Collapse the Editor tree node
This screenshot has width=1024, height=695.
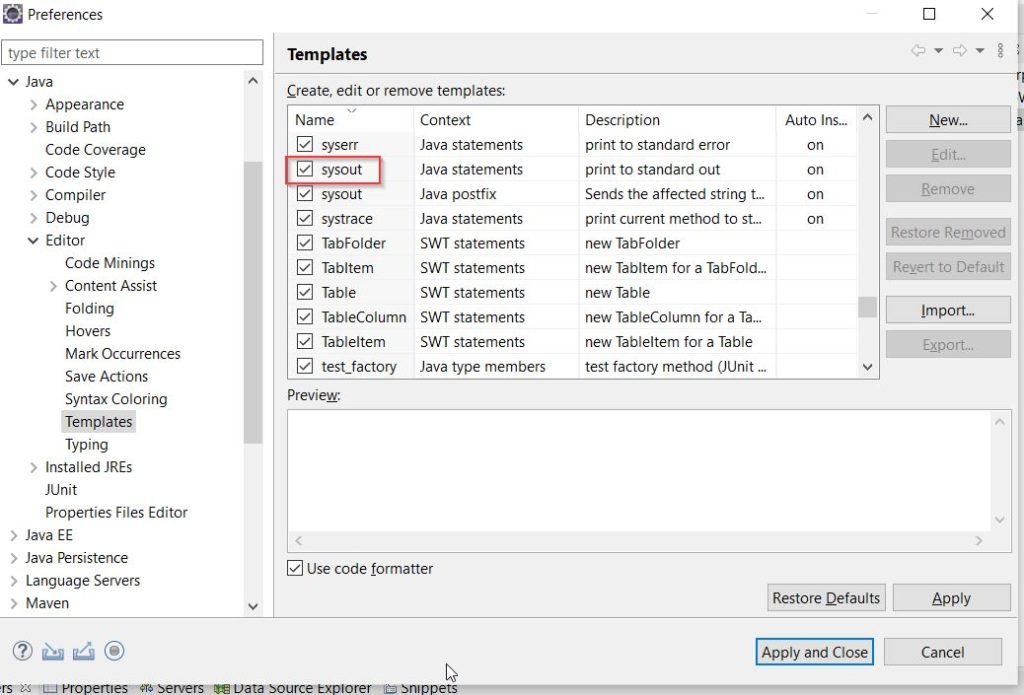[x=33, y=241]
